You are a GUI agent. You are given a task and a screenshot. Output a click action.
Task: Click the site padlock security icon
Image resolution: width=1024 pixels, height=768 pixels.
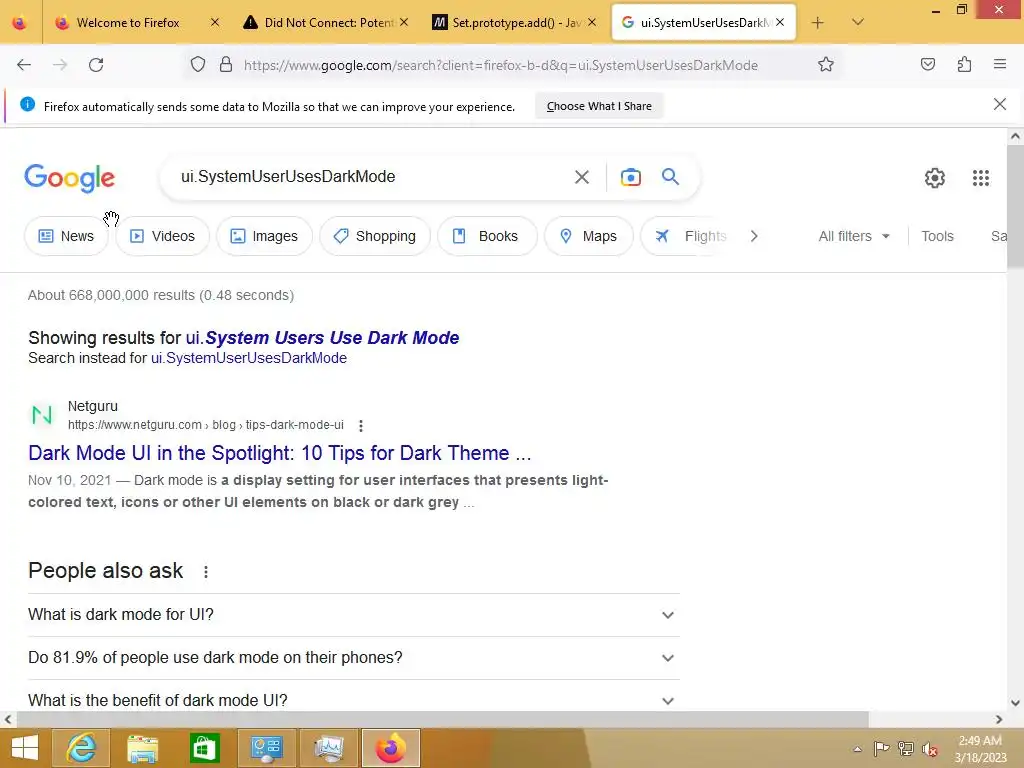coord(226,65)
